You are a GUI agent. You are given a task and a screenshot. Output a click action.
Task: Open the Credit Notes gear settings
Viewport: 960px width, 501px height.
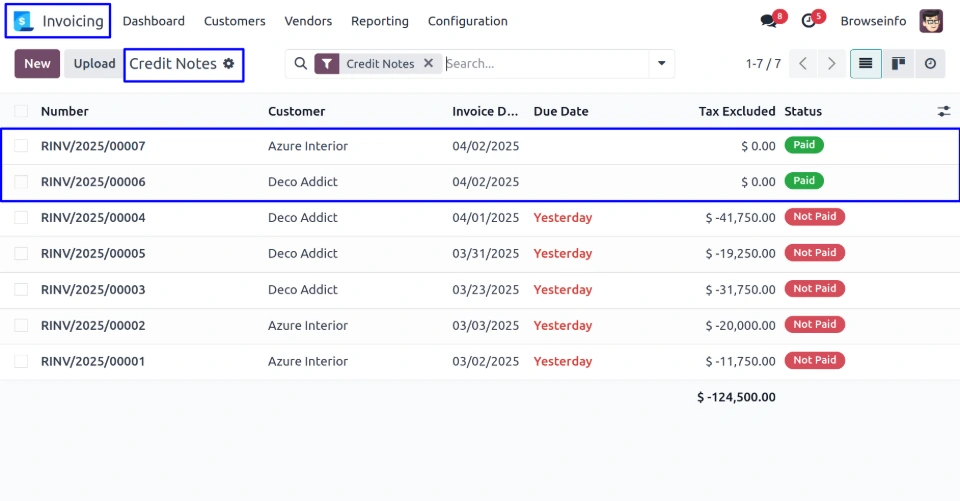point(229,63)
